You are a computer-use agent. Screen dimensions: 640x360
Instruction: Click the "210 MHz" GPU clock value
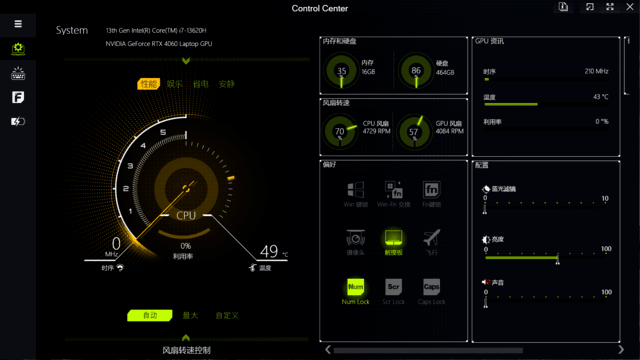coord(596,71)
